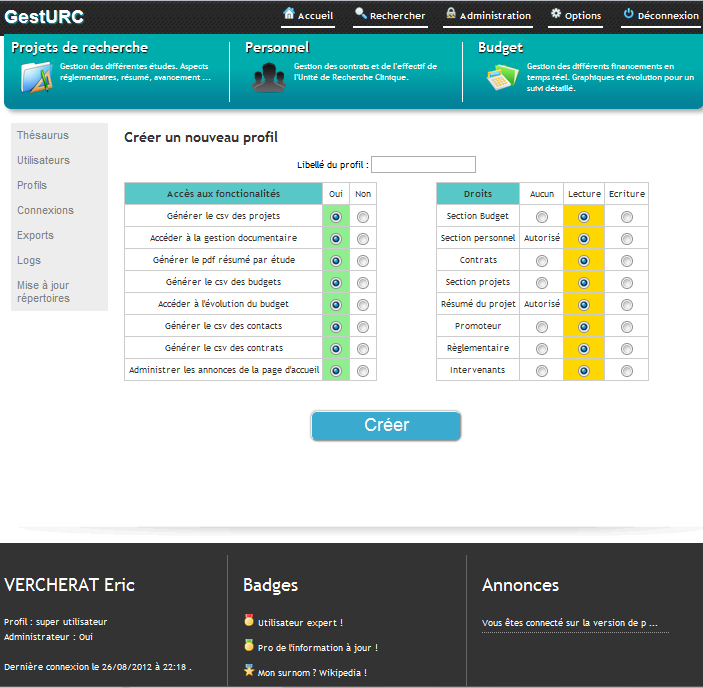Set Promoteur rights to Ecriture
This screenshot has width=703, height=688.
tap(627, 327)
